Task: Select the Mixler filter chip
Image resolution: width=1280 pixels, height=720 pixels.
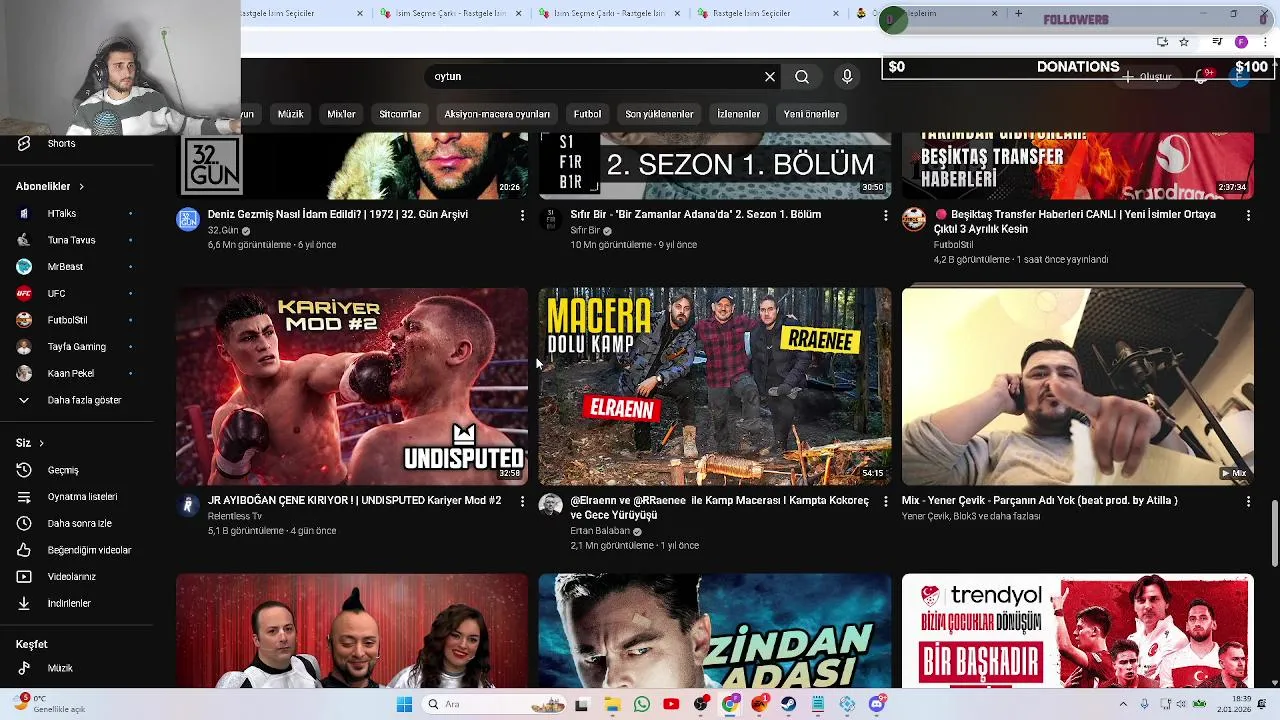Action: 341,114
